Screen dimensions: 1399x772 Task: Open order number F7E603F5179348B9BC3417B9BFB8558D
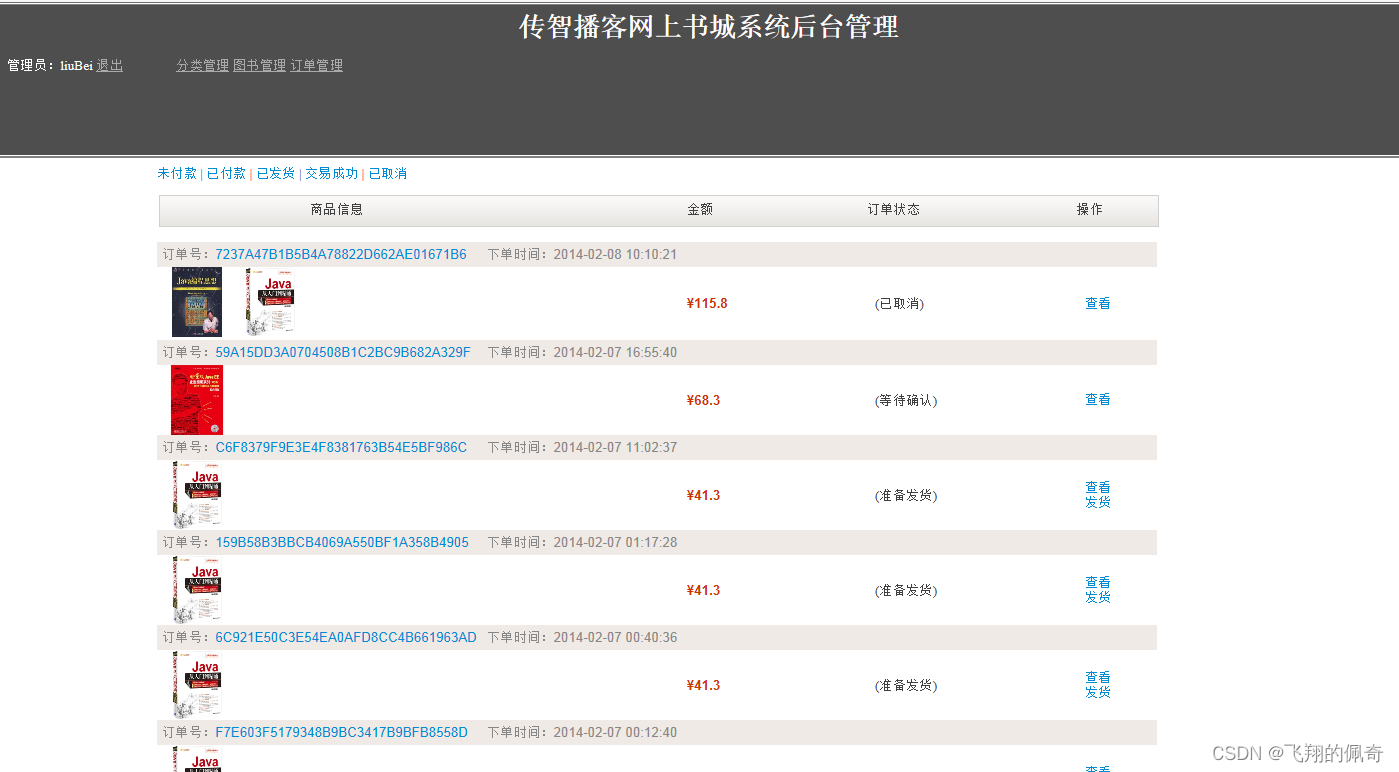pyautogui.click(x=342, y=732)
